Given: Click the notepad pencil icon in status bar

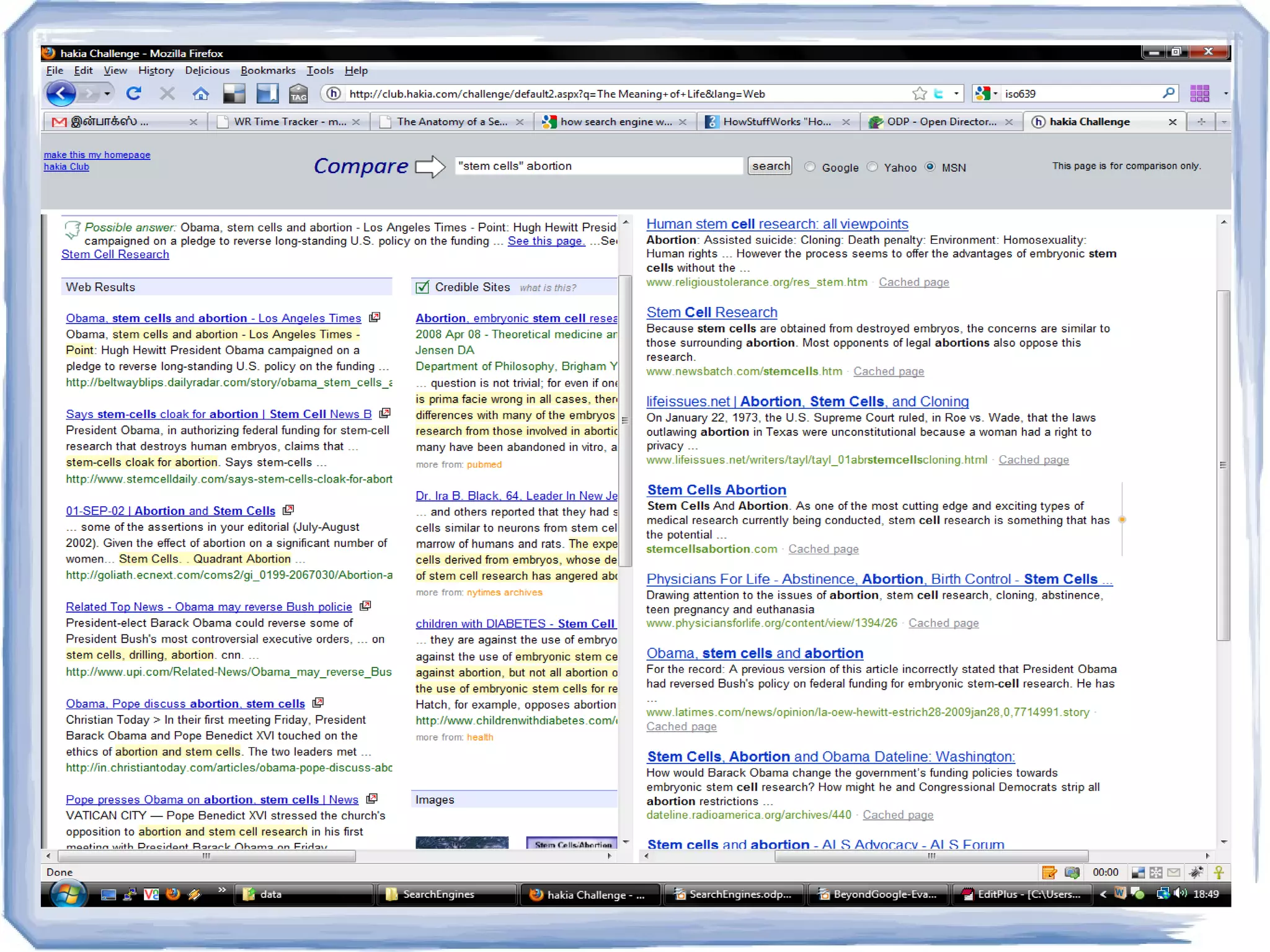Looking at the screenshot, I should point(1049,873).
